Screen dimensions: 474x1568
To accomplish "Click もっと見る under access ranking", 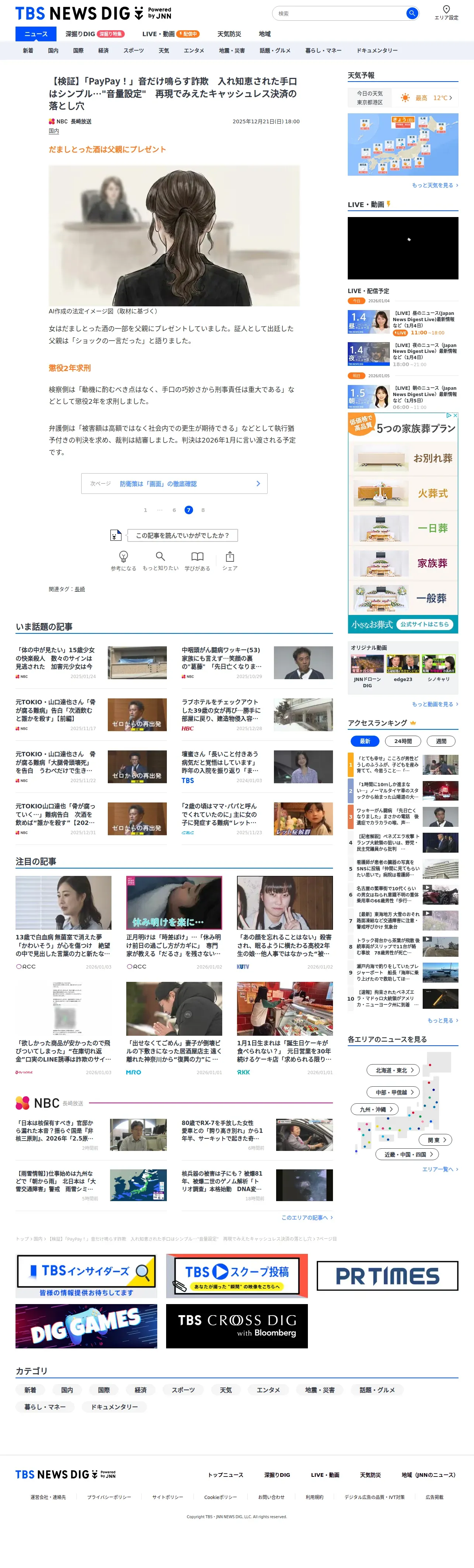I will coord(442,1020).
